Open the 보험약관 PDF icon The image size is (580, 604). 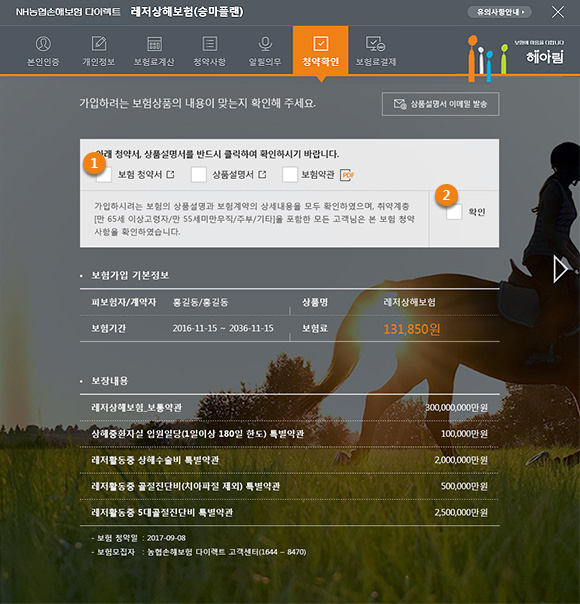(x=347, y=175)
